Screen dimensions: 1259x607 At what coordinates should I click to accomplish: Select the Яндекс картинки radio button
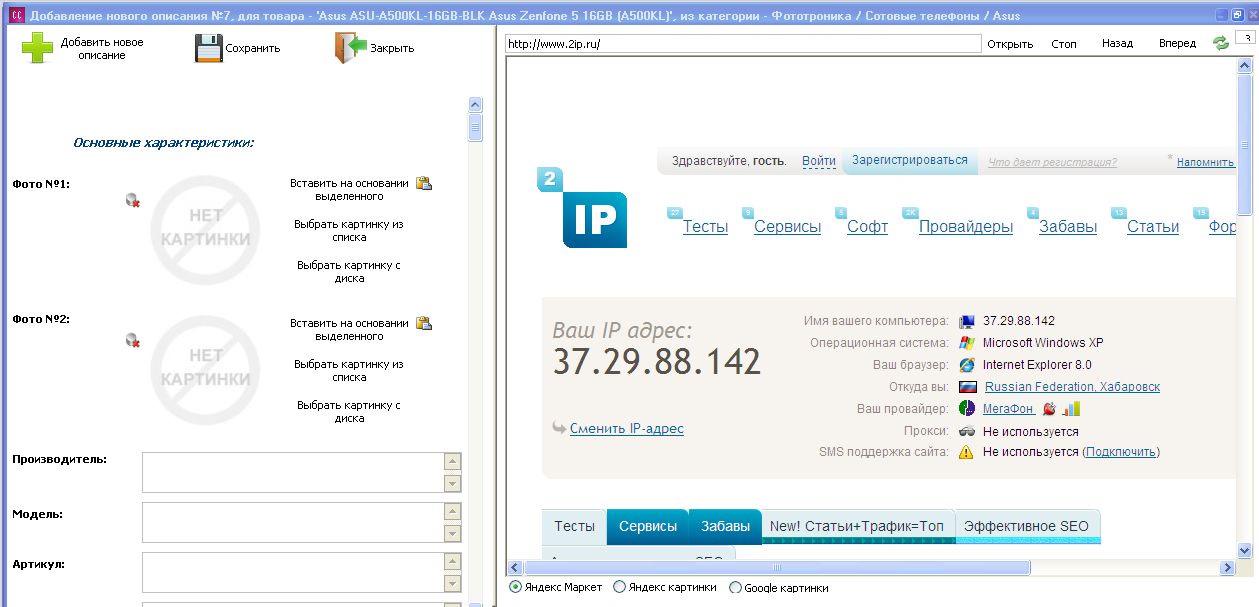pyautogui.click(x=619, y=587)
